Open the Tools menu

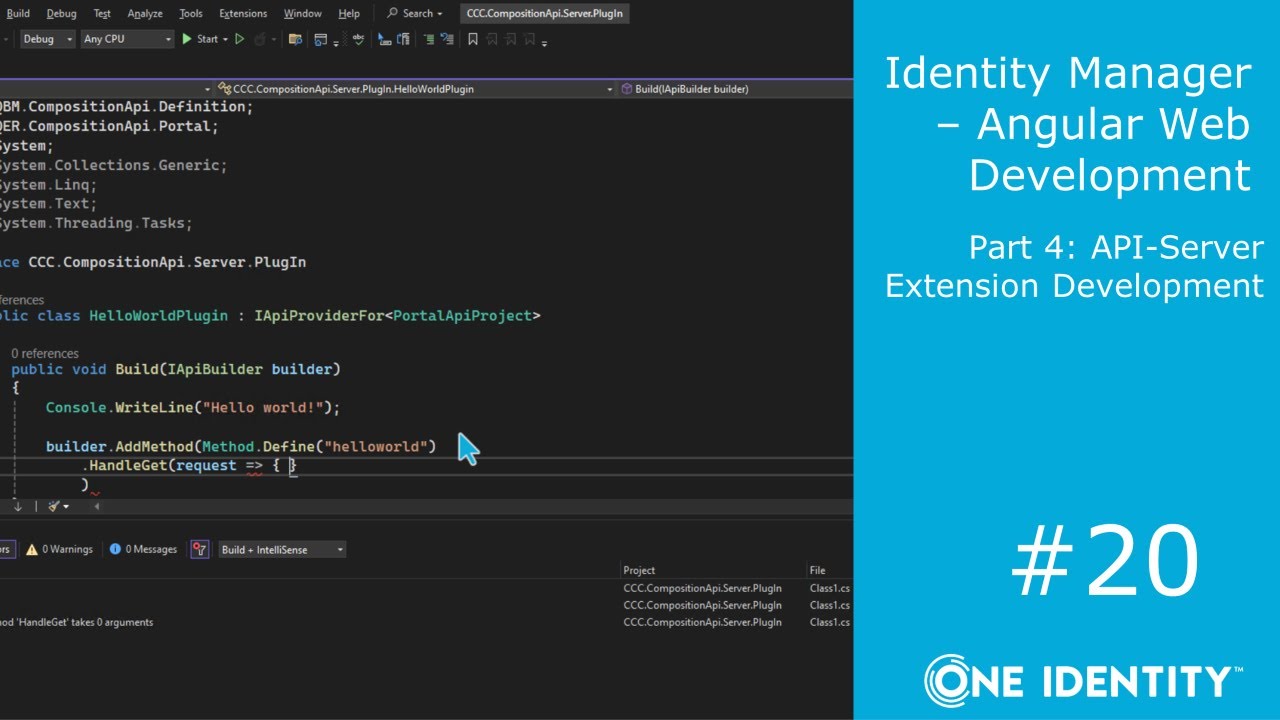coord(191,13)
